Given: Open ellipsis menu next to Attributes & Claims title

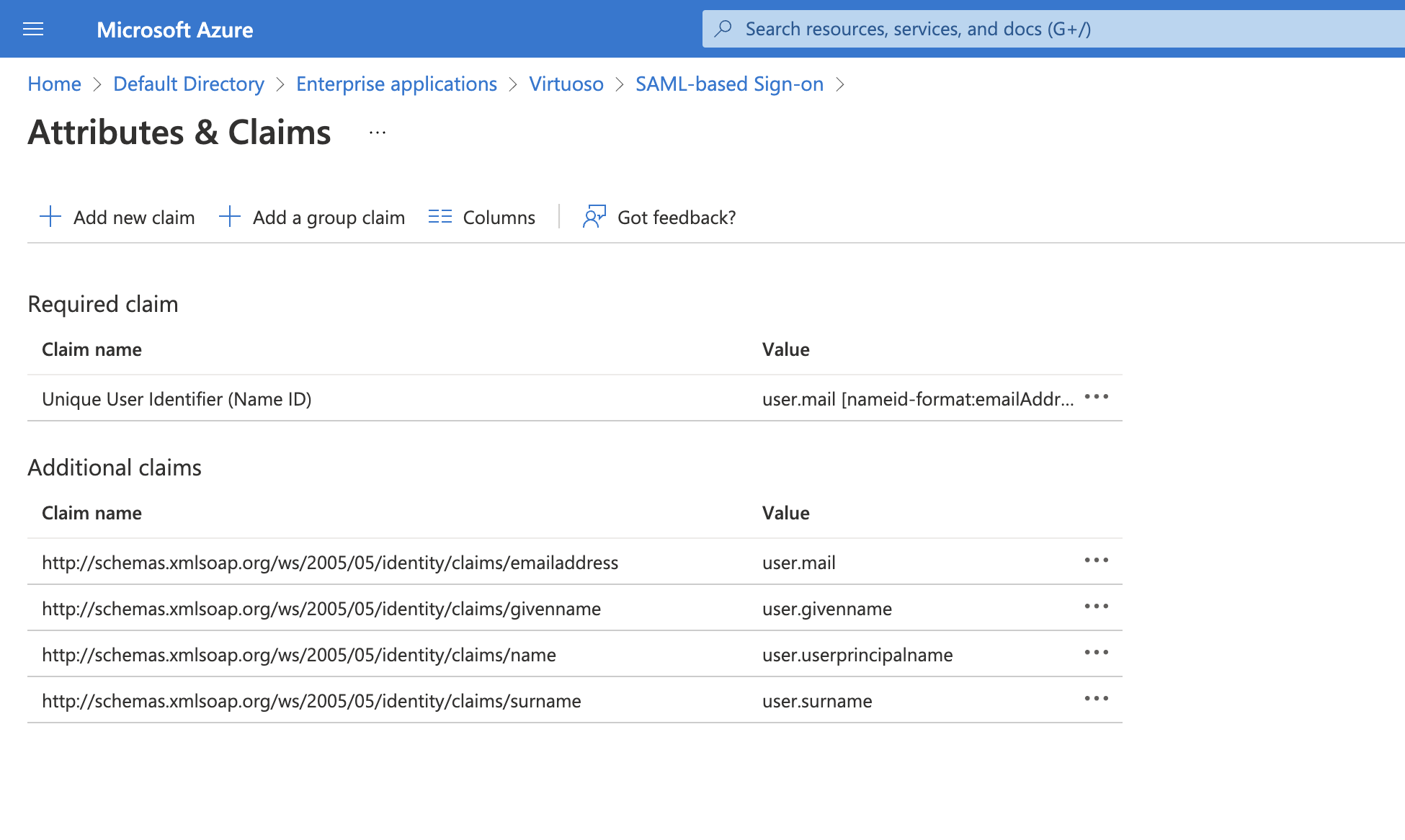Looking at the screenshot, I should (x=378, y=133).
